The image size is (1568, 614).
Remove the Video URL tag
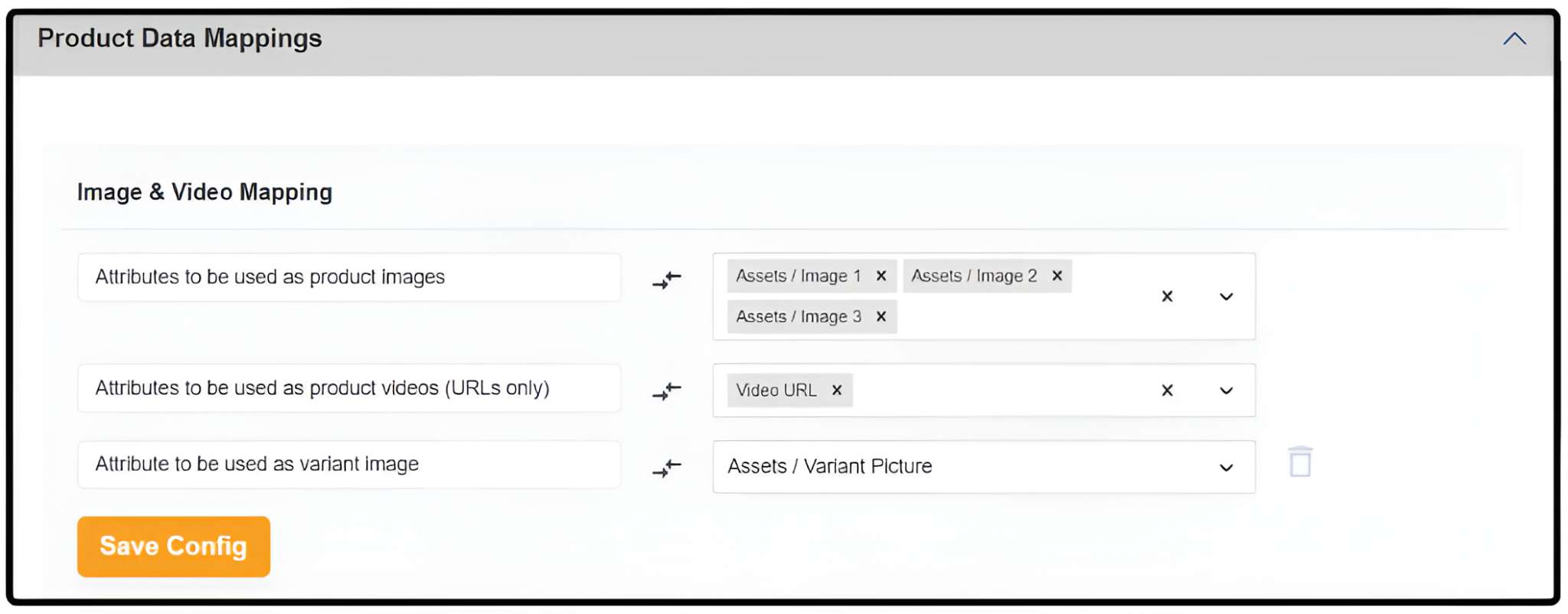(837, 390)
